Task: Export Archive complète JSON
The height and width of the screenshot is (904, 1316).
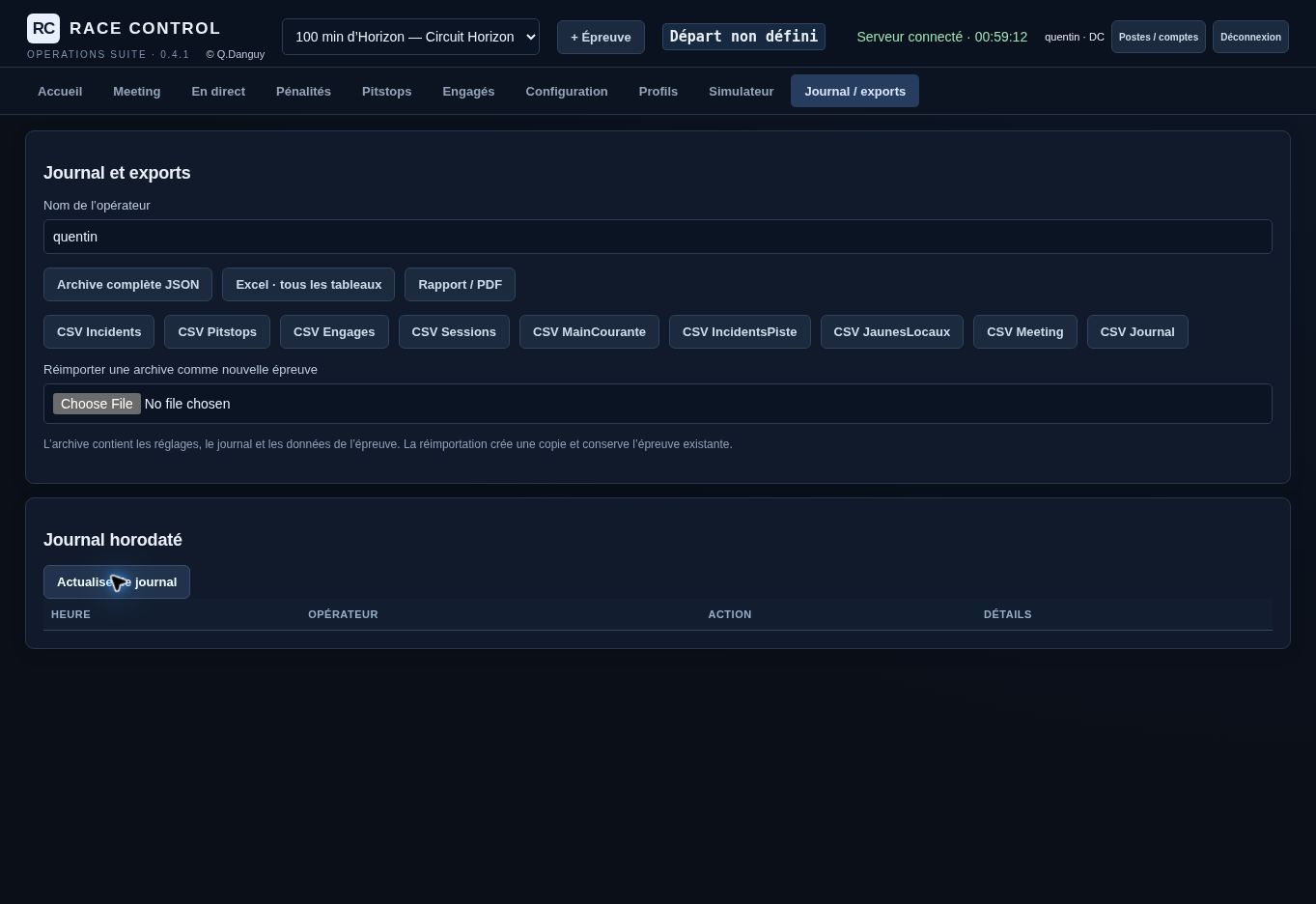Action: 127,285
